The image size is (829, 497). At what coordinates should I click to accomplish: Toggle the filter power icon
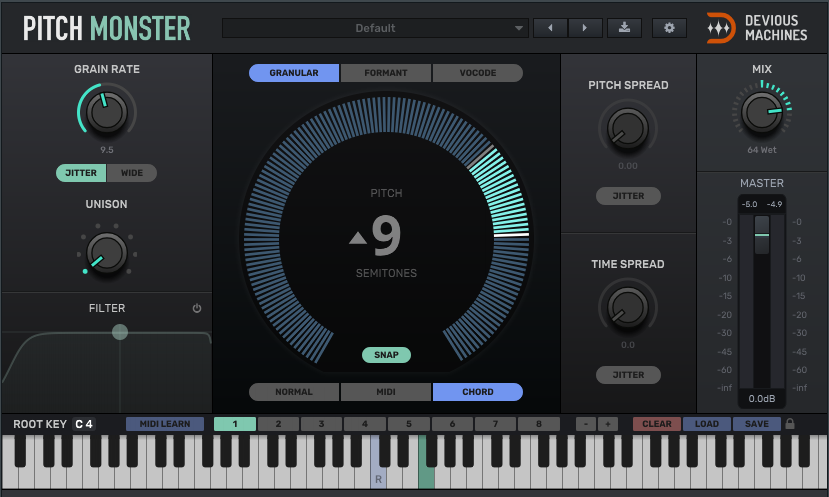197,309
